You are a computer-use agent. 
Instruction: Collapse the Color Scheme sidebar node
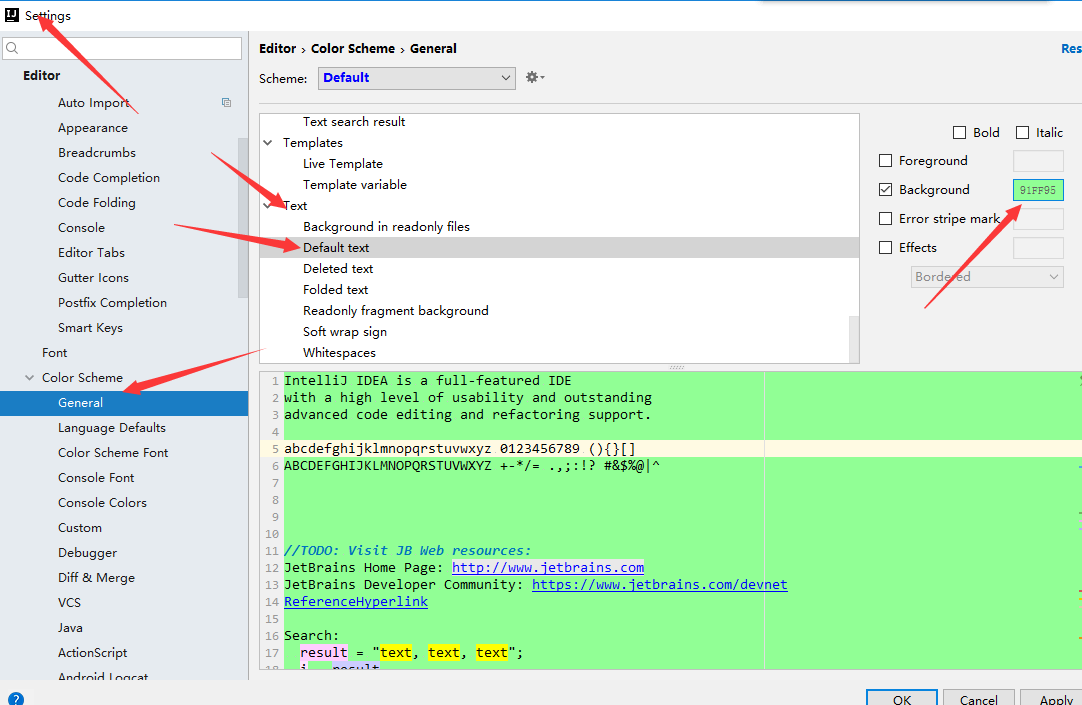click(30, 377)
